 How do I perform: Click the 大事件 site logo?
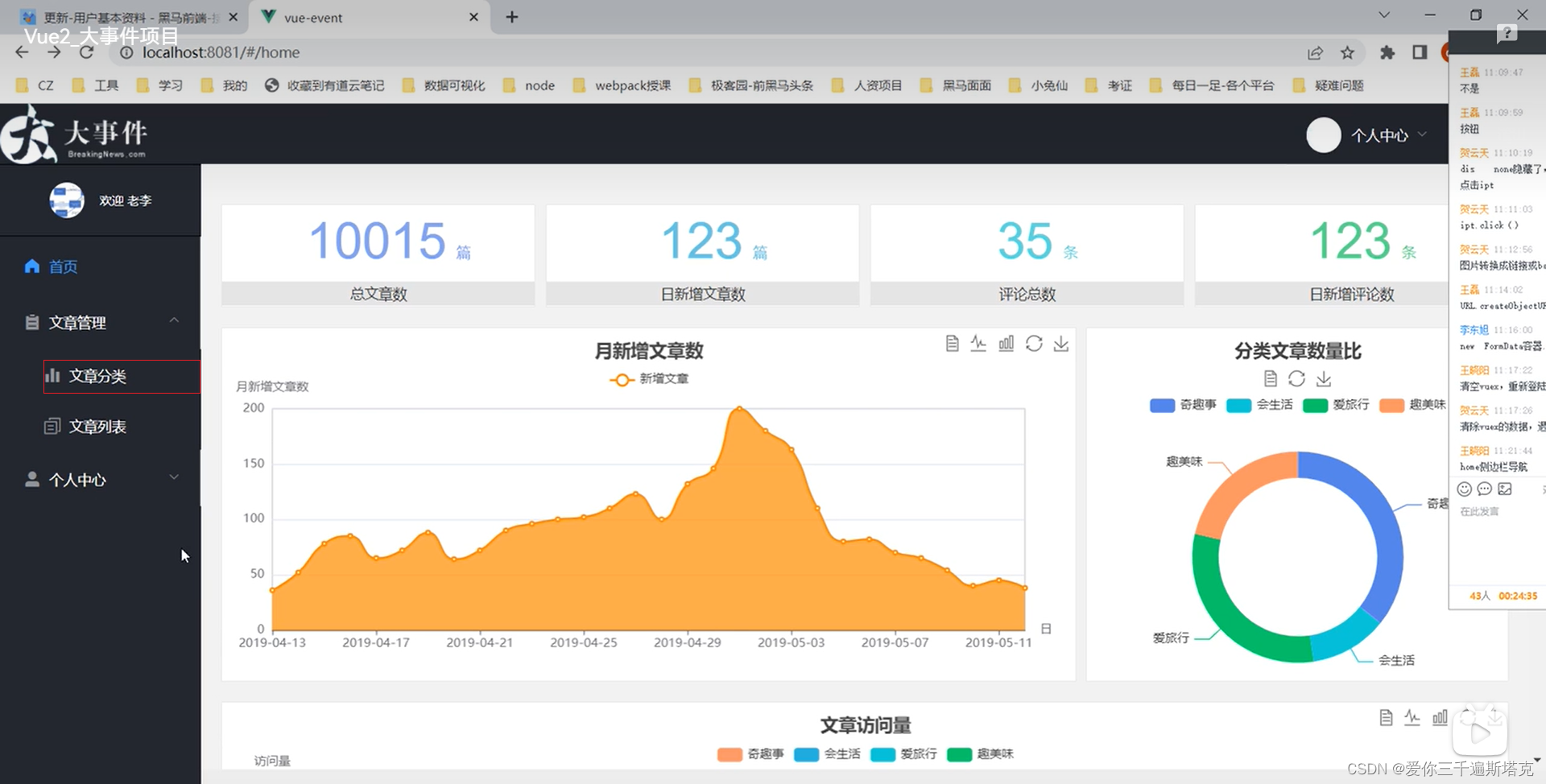74,134
